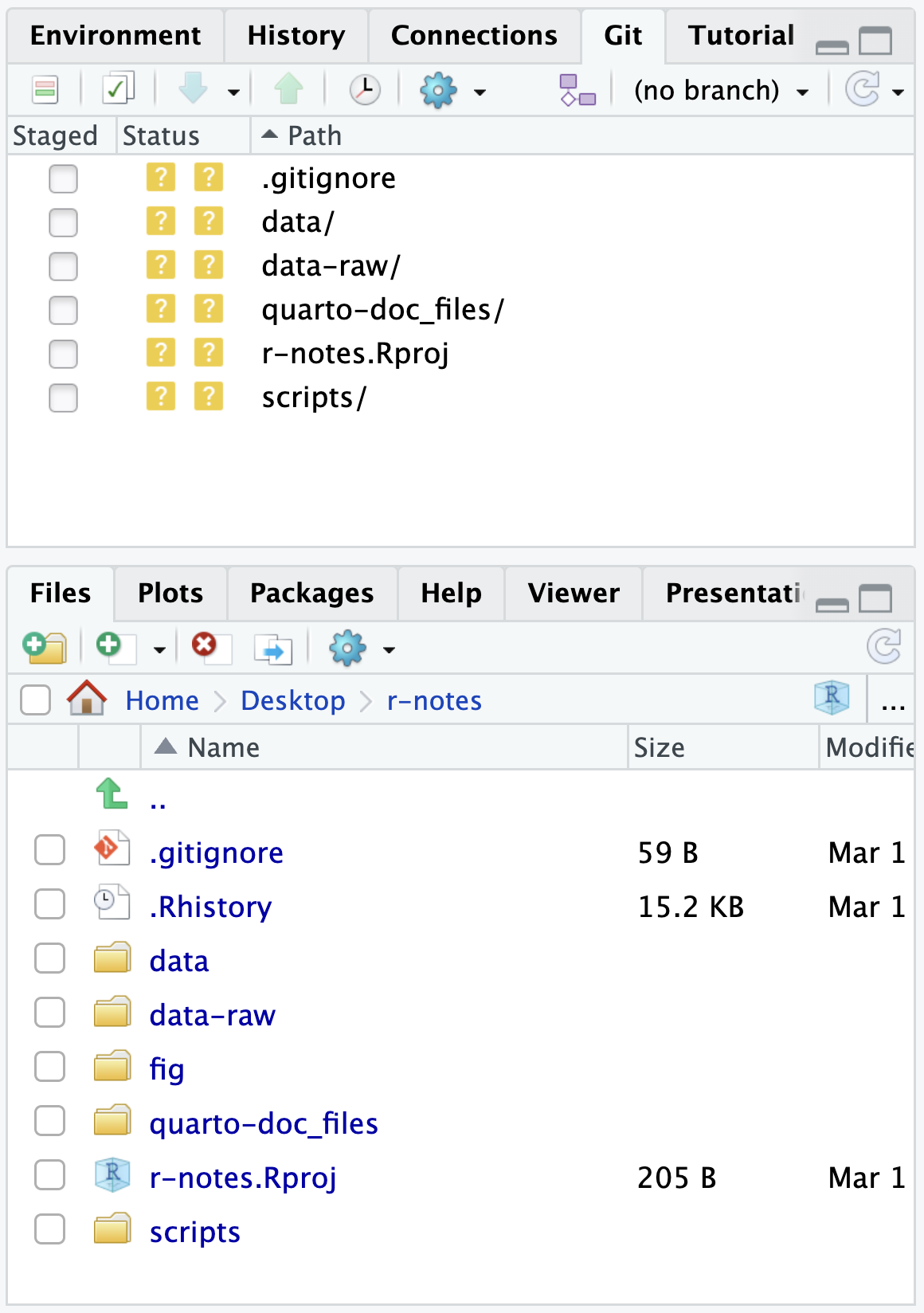The width and height of the screenshot is (924, 1313).
Task: Click New Blank File plus icon
Action: point(115,647)
